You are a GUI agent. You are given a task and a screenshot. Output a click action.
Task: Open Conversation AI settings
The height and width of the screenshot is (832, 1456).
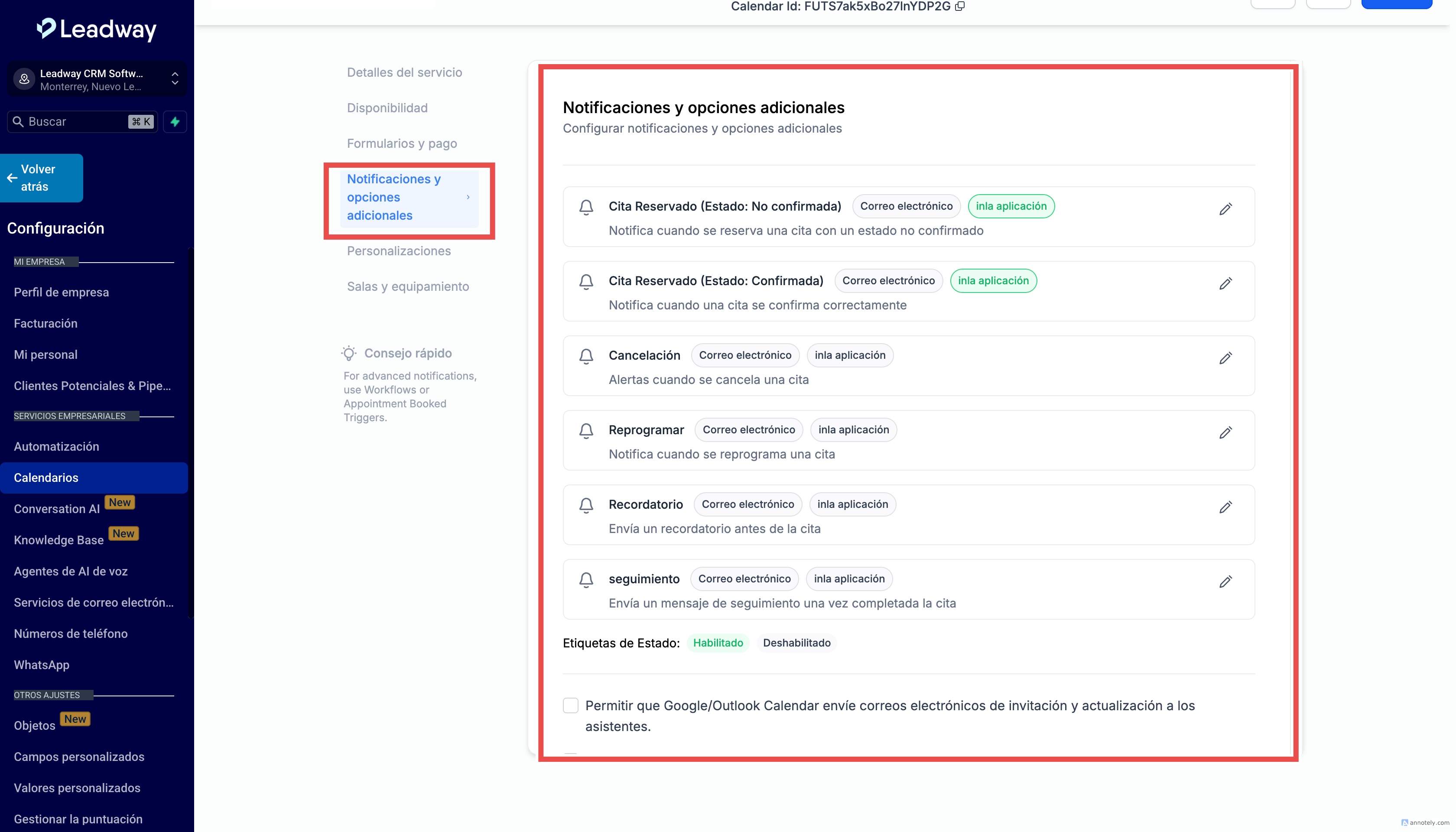pyautogui.click(x=57, y=509)
